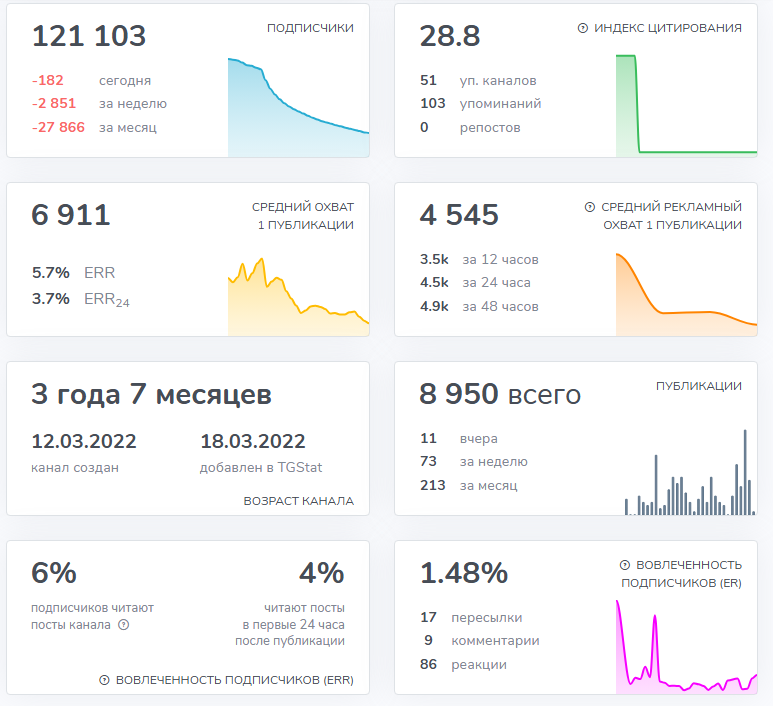This screenshot has width=773, height=706.
Task: Select the 'упоминаний' mentions row
Action: pyautogui.click(x=500, y=104)
